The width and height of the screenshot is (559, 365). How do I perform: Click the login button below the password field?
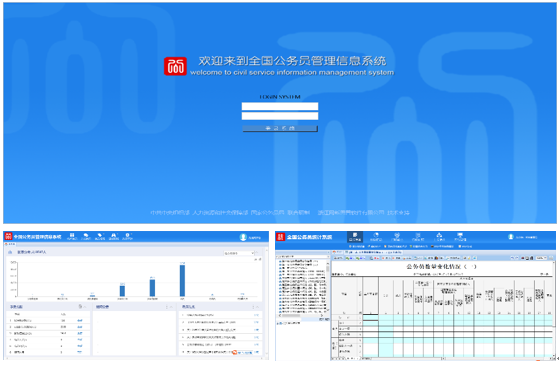pos(280,128)
